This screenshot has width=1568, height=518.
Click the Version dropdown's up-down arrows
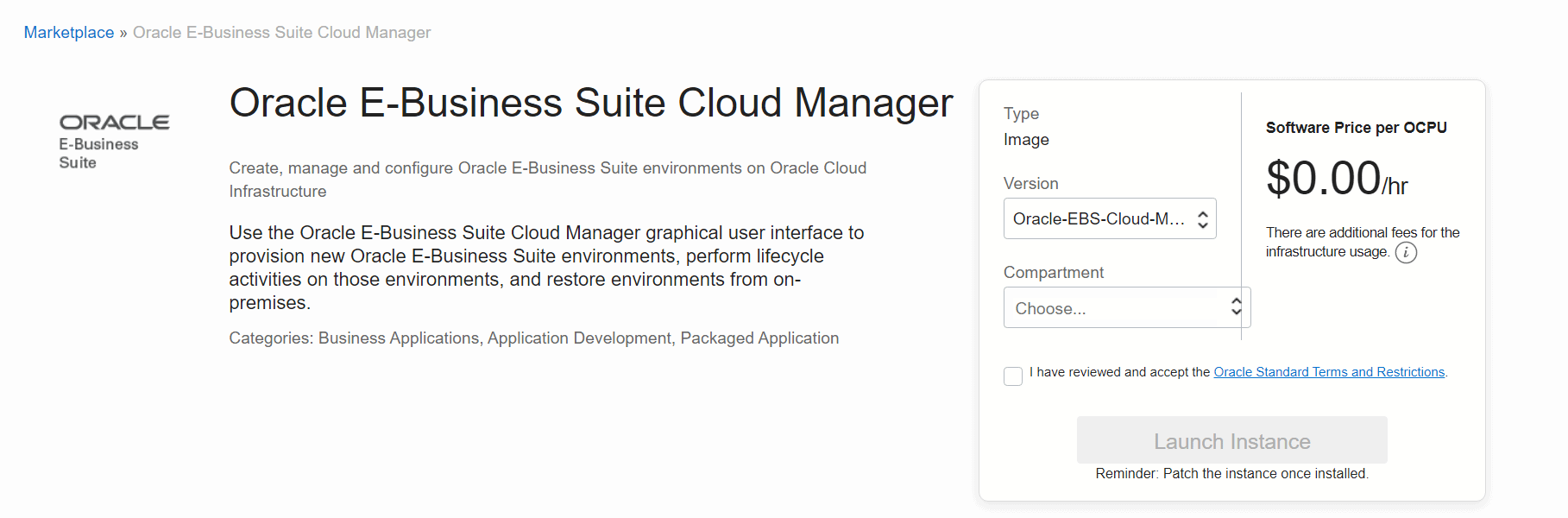click(1202, 219)
